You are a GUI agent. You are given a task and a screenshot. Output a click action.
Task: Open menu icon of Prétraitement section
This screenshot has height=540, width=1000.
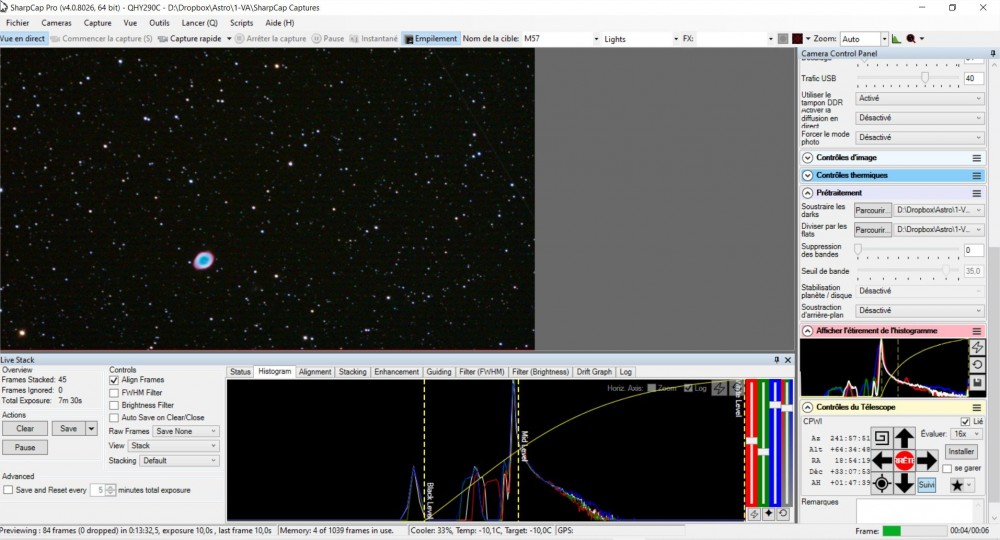[976, 193]
